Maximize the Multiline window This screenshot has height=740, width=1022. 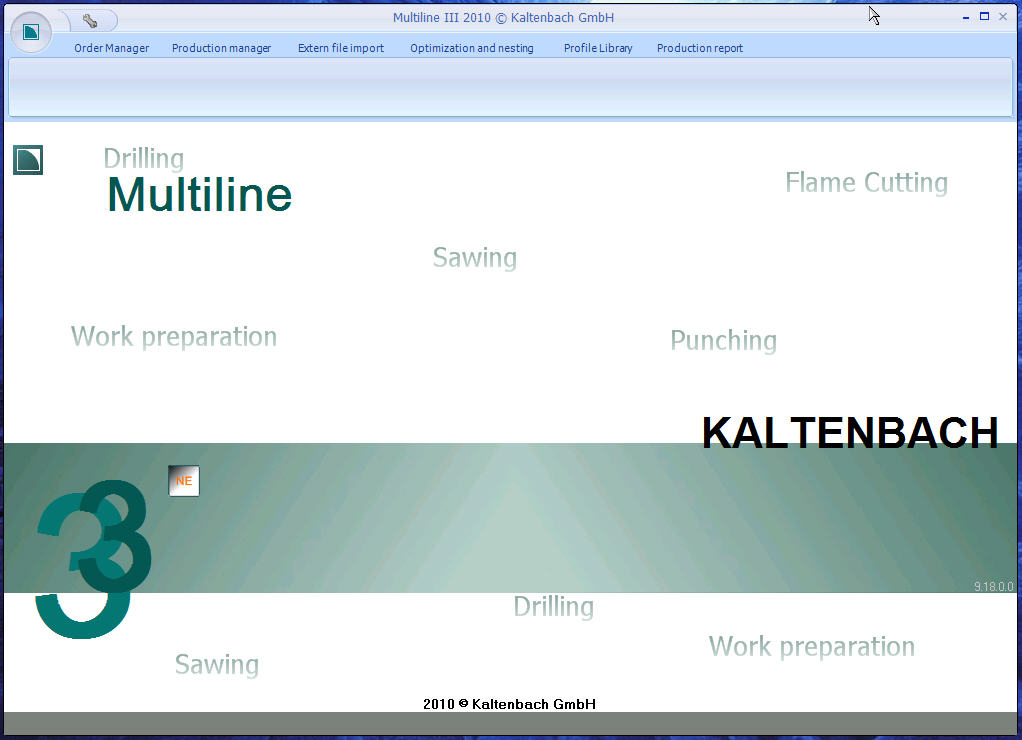point(984,16)
